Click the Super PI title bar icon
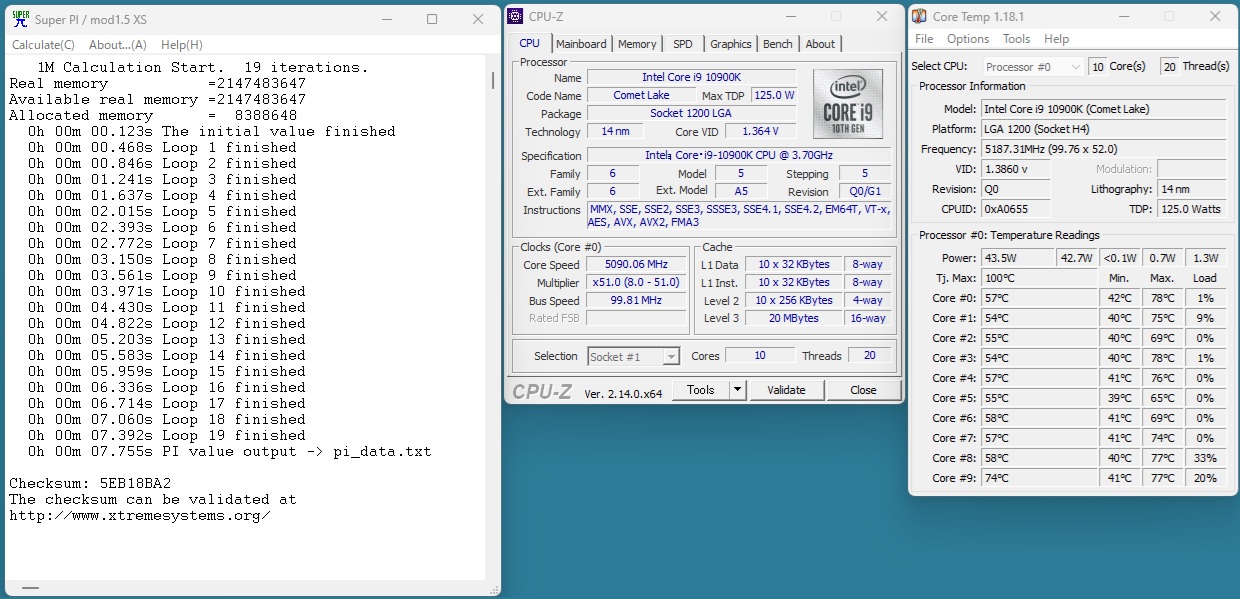 tap(20, 18)
